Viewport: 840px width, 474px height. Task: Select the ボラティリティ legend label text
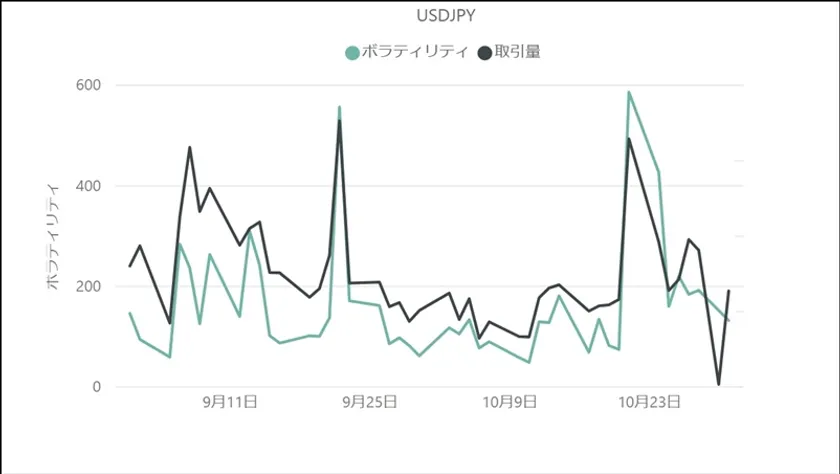pos(414,53)
